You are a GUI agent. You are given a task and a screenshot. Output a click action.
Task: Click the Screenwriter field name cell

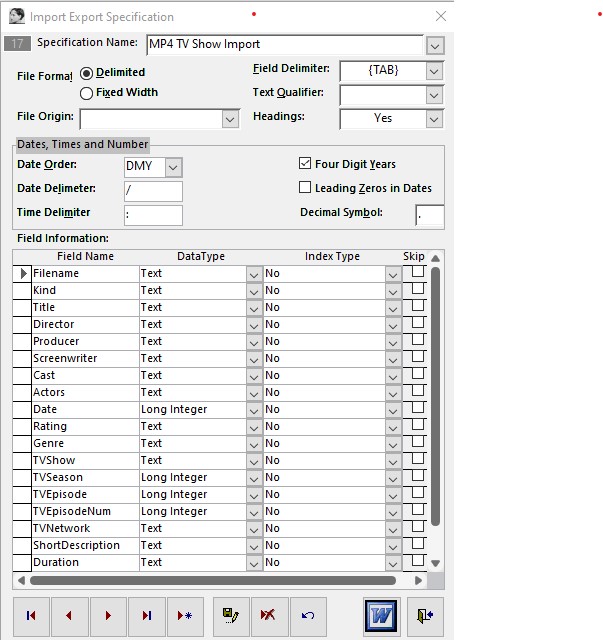coord(86,358)
